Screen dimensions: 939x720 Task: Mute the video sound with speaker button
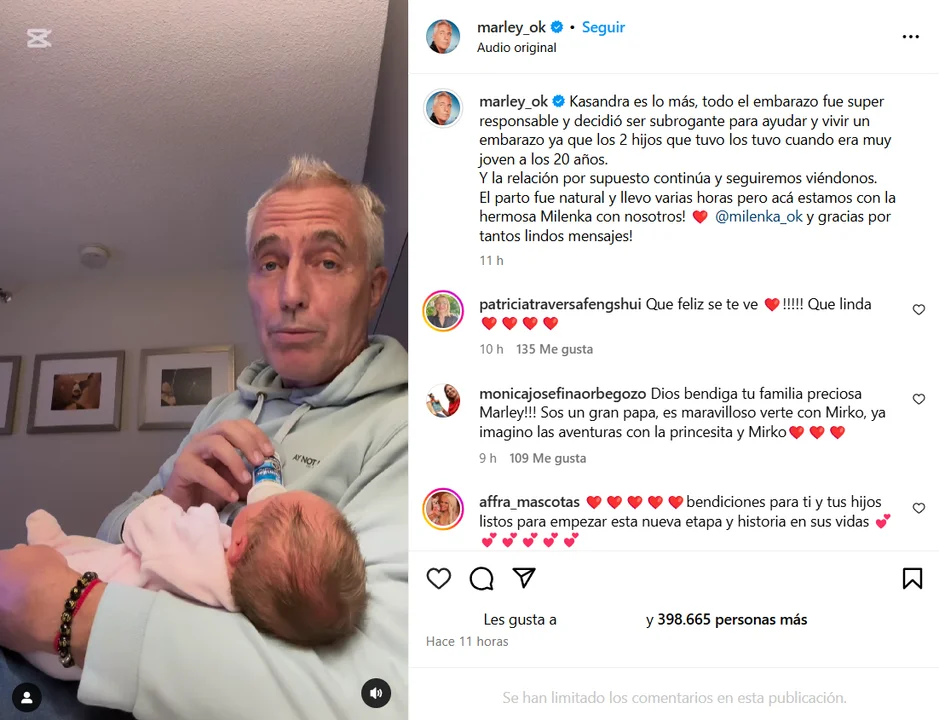coord(376,693)
